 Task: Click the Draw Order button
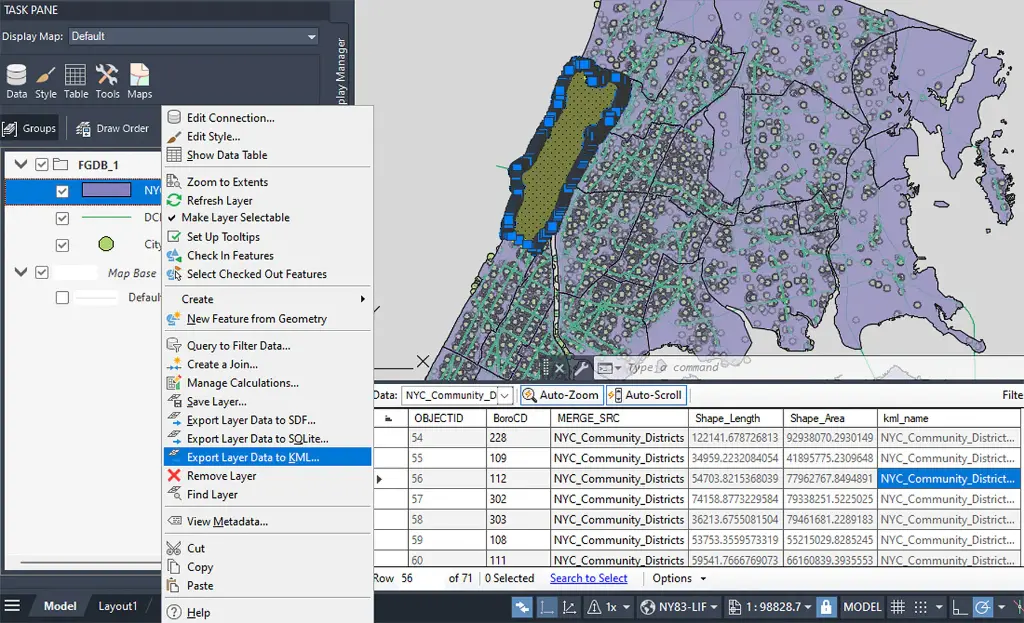pyautogui.click(x=112, y=129)
